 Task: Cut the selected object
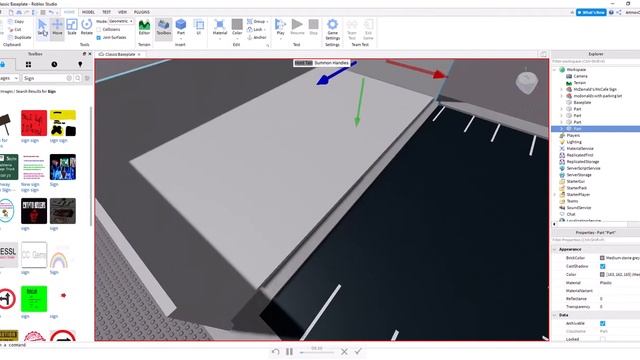click(15, 29)
